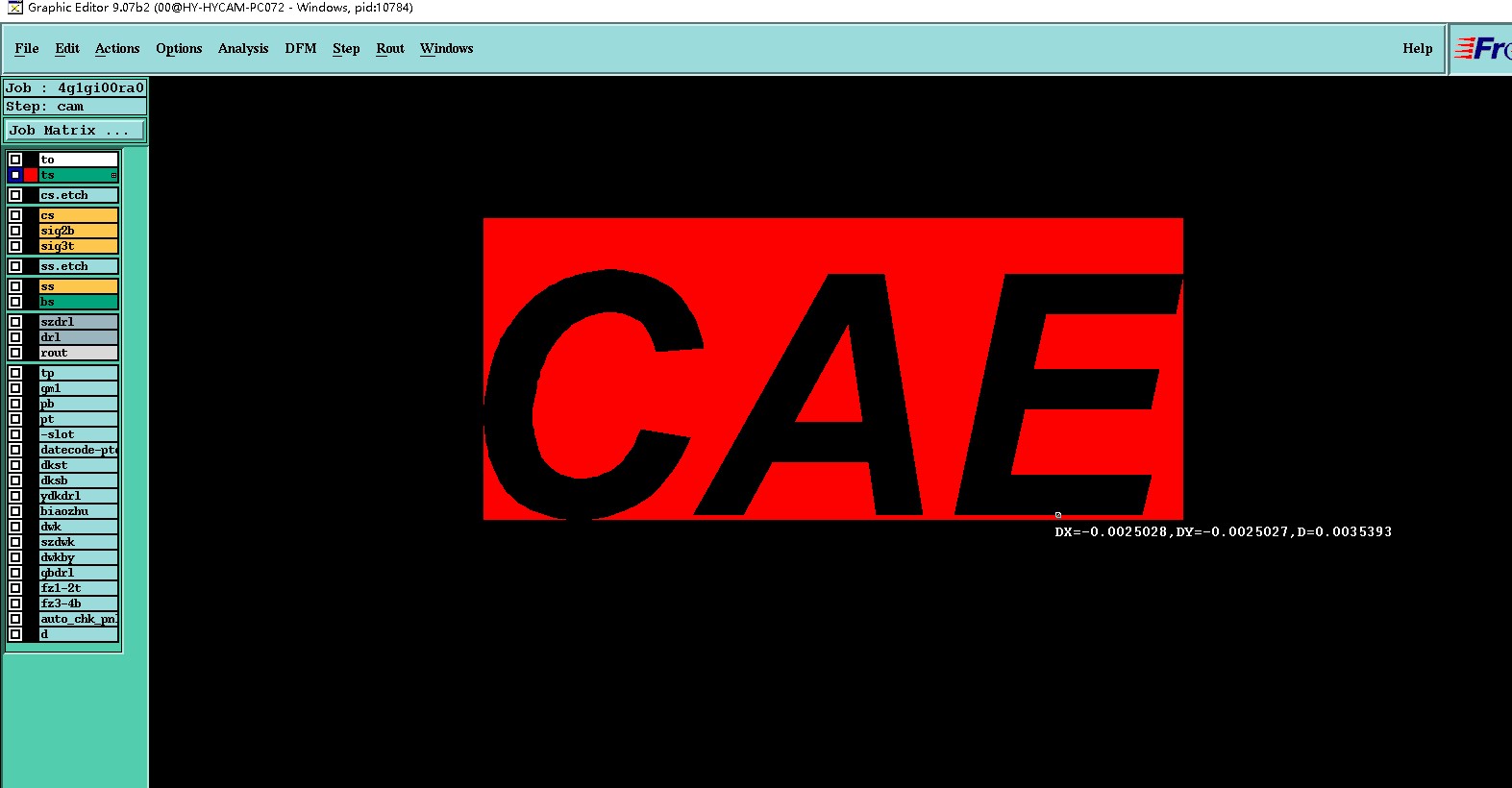Select the 'tp' layer name
The width and height of the screenshot is (1512, 788).
79,373
